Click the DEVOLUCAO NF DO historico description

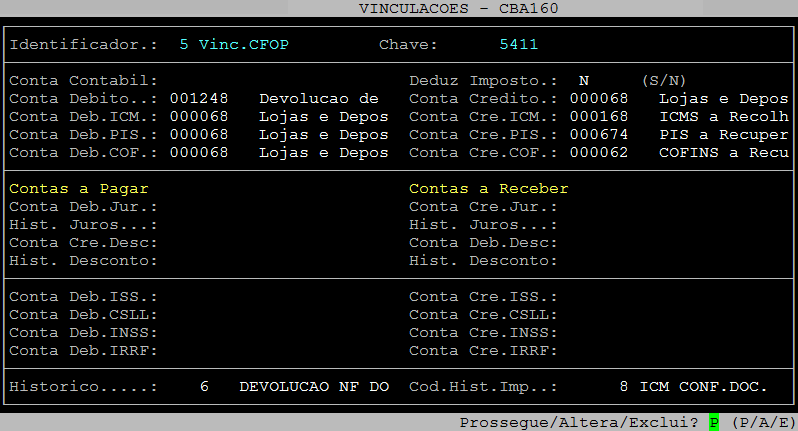tap(314, 386)
